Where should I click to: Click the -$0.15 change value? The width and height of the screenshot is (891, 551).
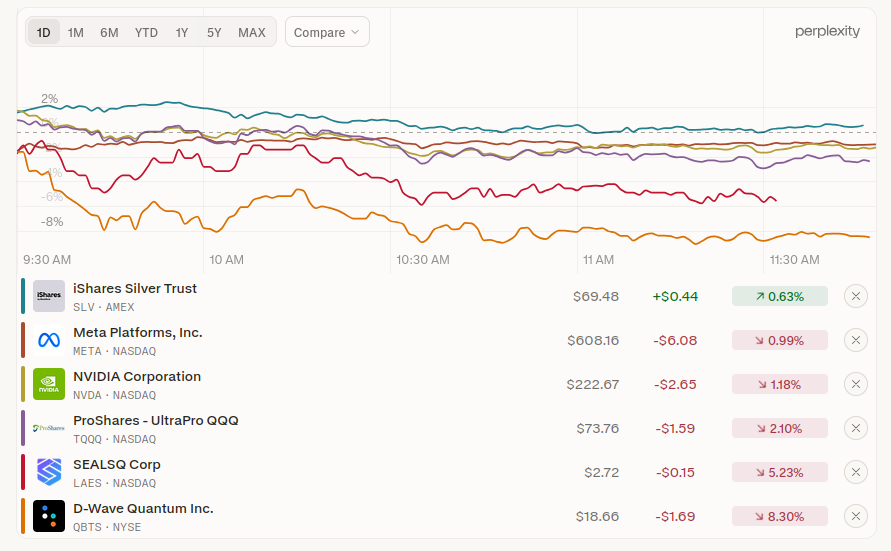675,473
